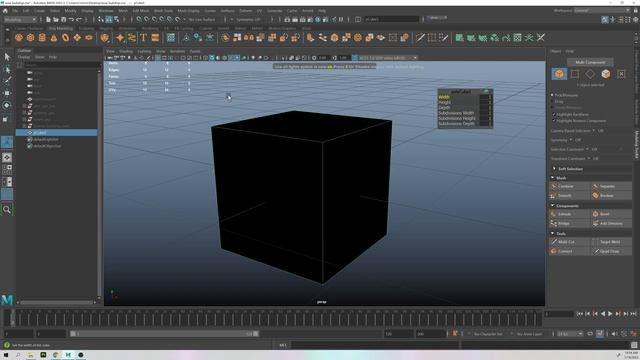
Task: Open the Symmetry dropdown in Modeling Toolkit
Action: click(x=571, y=140)
